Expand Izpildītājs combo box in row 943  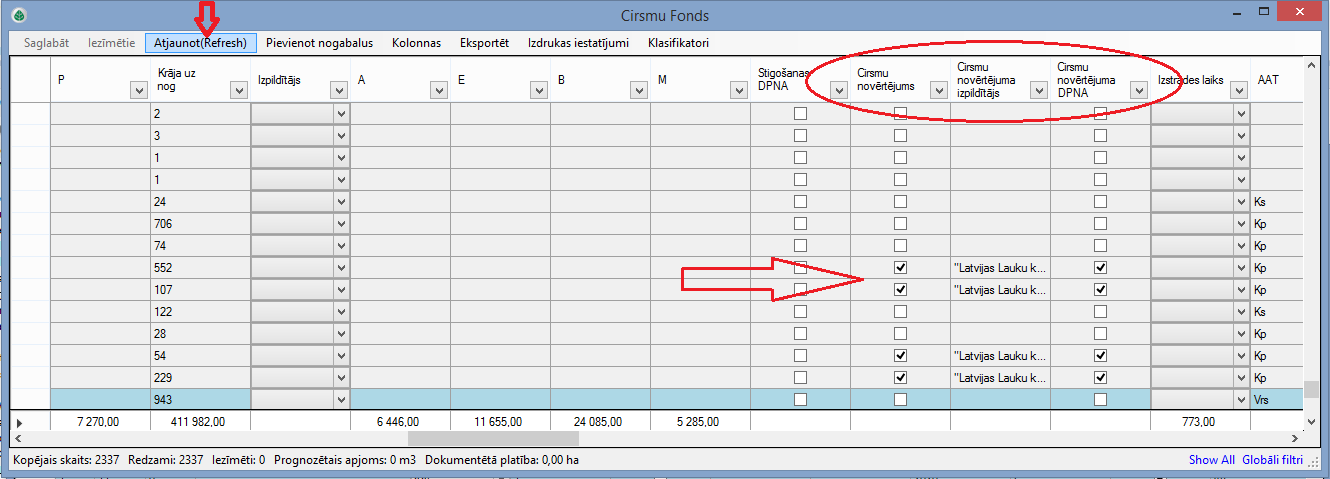click(341, 400)
